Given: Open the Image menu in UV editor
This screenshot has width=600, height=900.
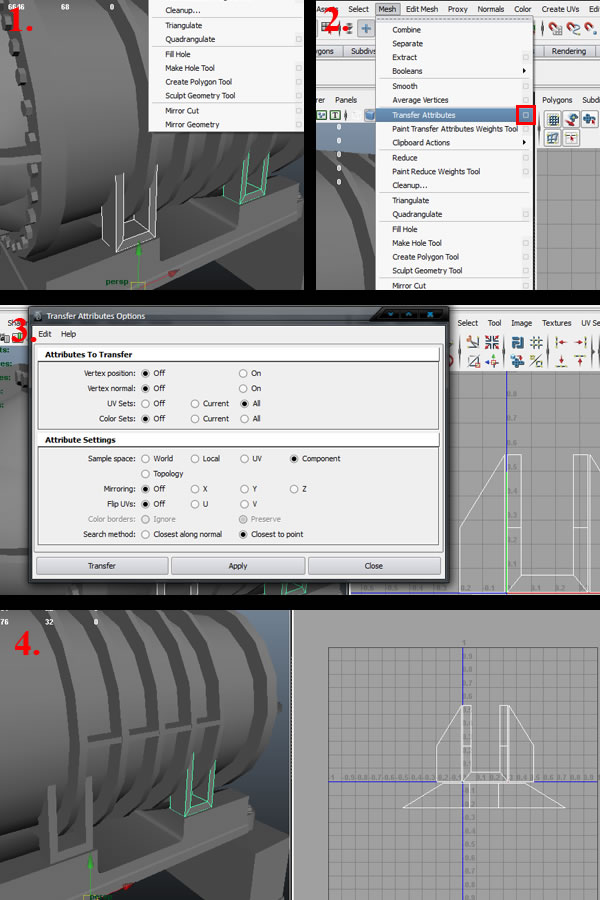Looking at the screenshot, I should pyautogui.click(x=521, y=323).
